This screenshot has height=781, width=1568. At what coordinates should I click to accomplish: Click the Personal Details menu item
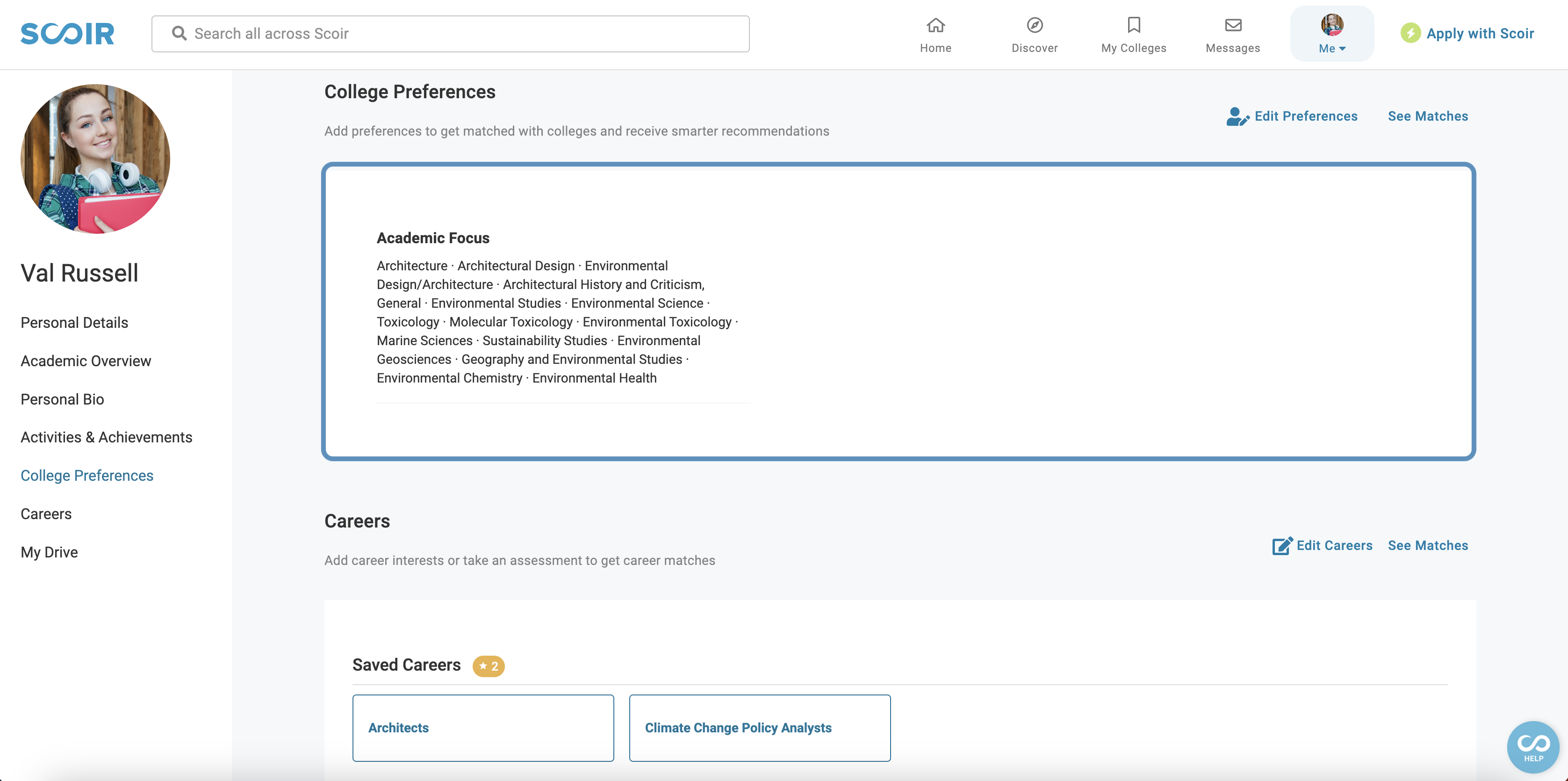[x=74, y=322]
